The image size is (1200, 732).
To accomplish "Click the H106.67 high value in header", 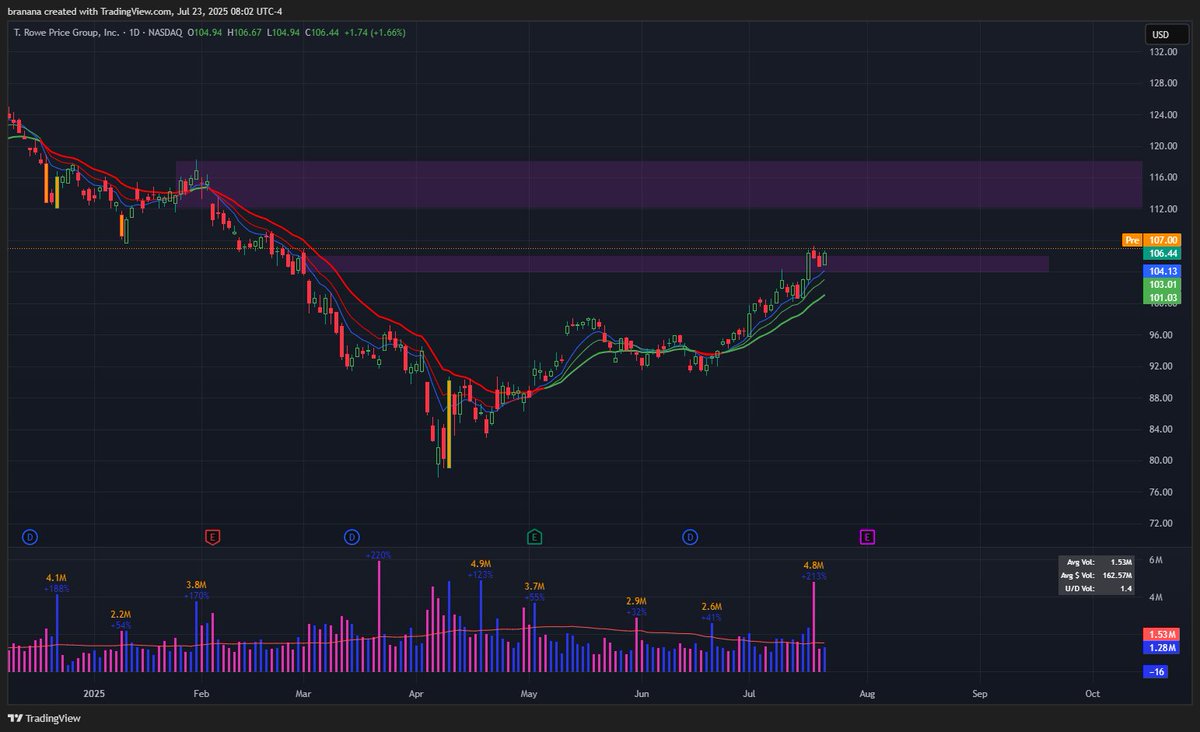I will (x=244, y=32).
